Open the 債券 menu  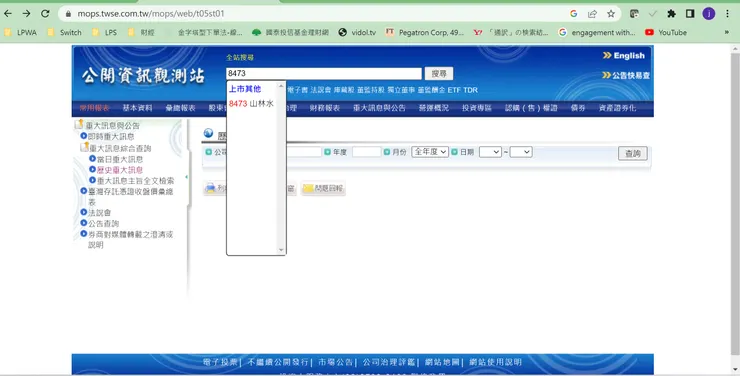(x=578, y=108)
